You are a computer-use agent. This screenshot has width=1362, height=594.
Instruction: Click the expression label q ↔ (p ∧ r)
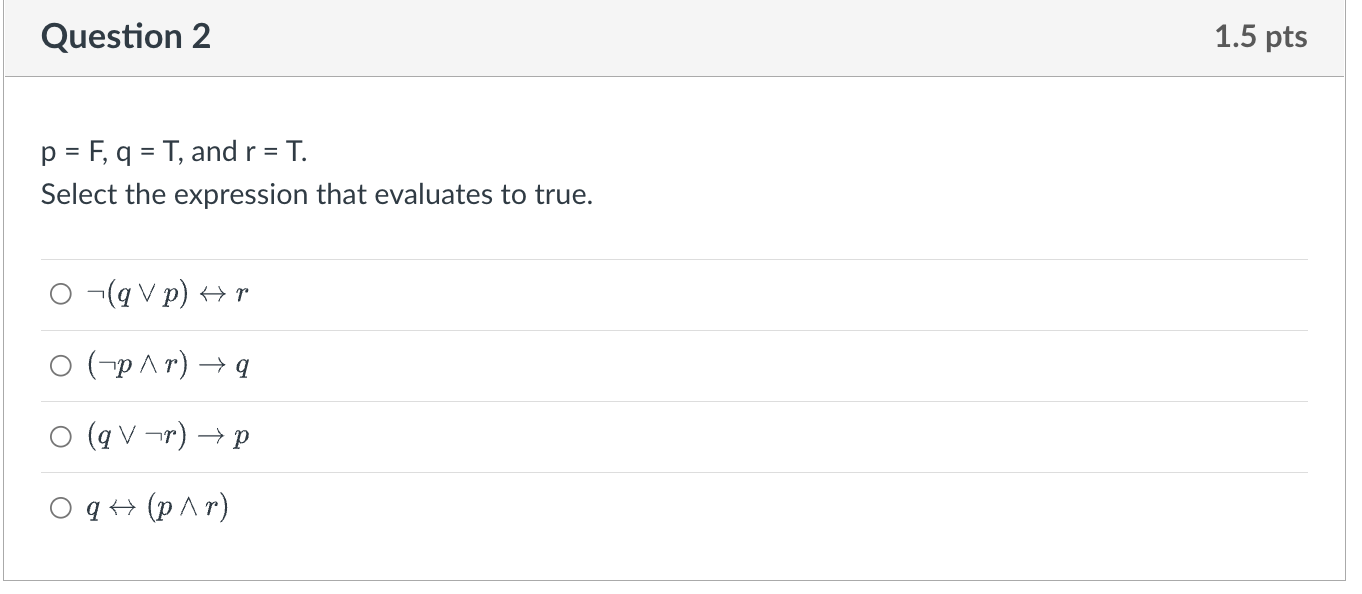pos(155,507)
